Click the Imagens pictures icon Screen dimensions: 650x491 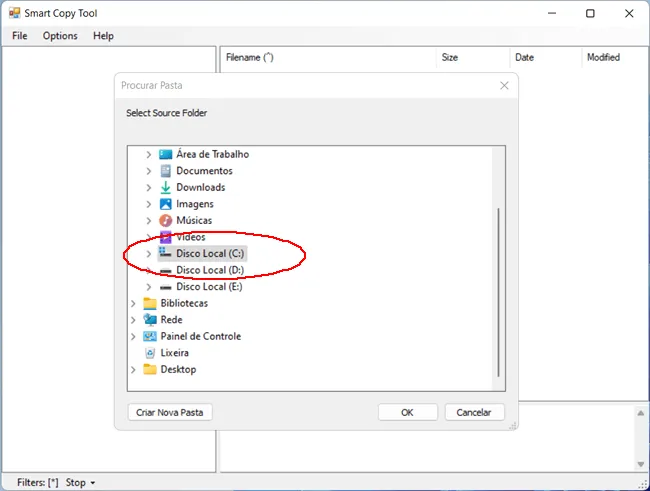[165, 204]
